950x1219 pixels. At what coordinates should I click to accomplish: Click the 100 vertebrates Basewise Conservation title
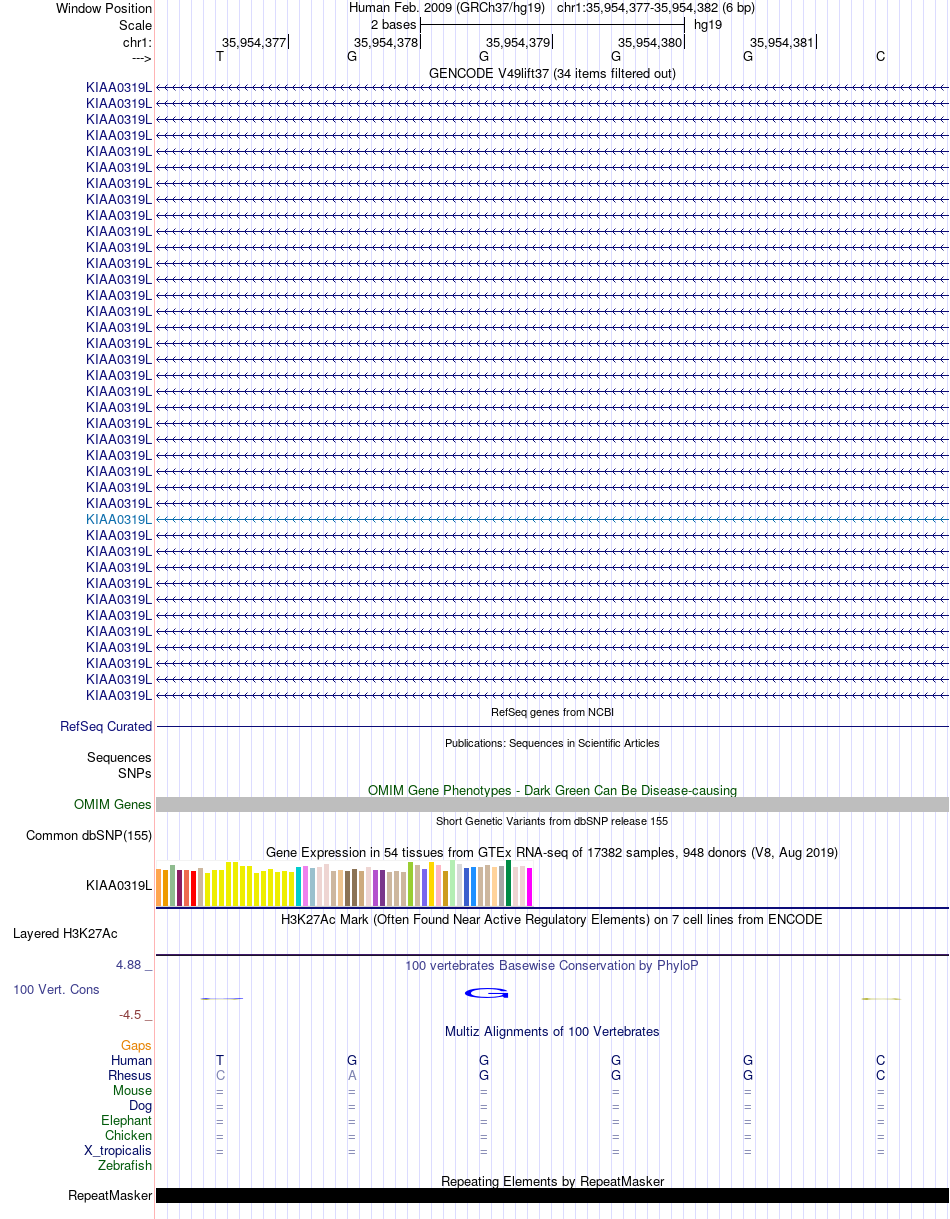tap(552, 966)
